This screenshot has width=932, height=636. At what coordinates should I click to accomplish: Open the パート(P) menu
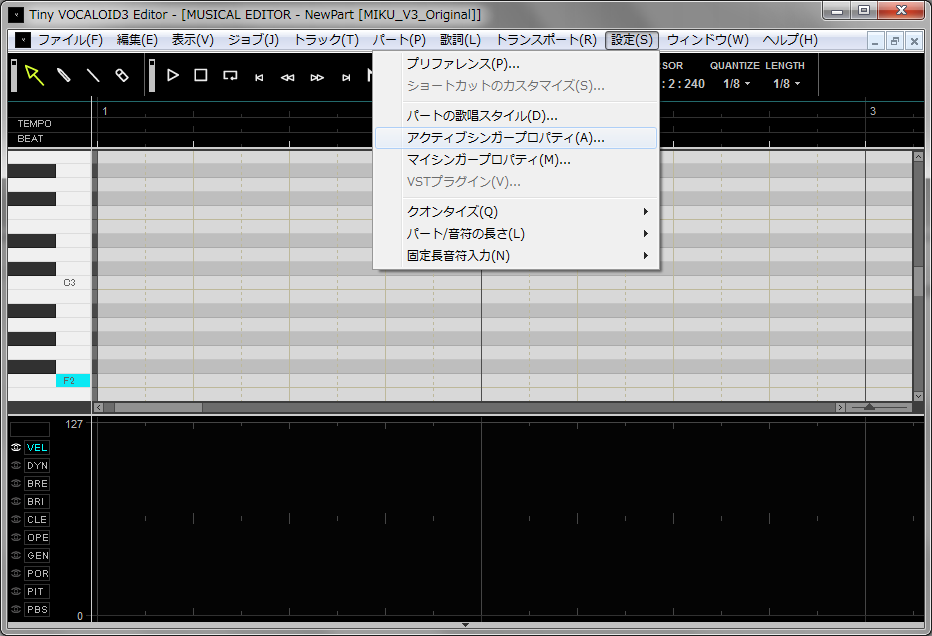coord(399,40)
